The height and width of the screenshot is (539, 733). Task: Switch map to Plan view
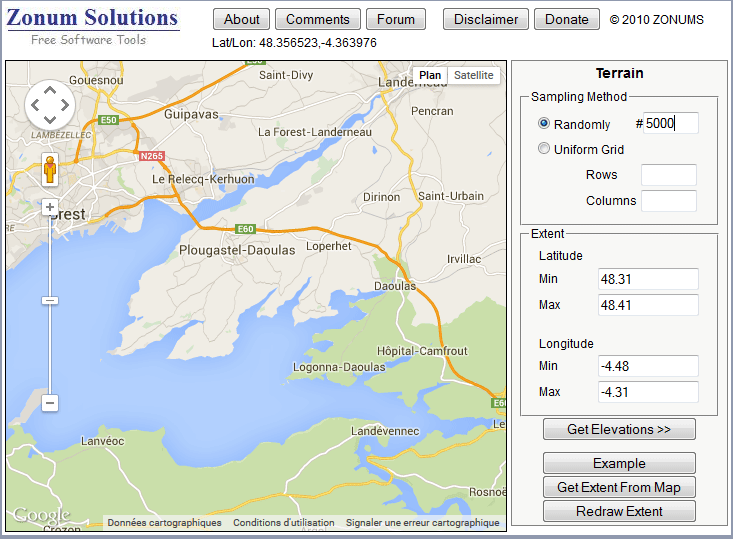(x=430, y=75)
